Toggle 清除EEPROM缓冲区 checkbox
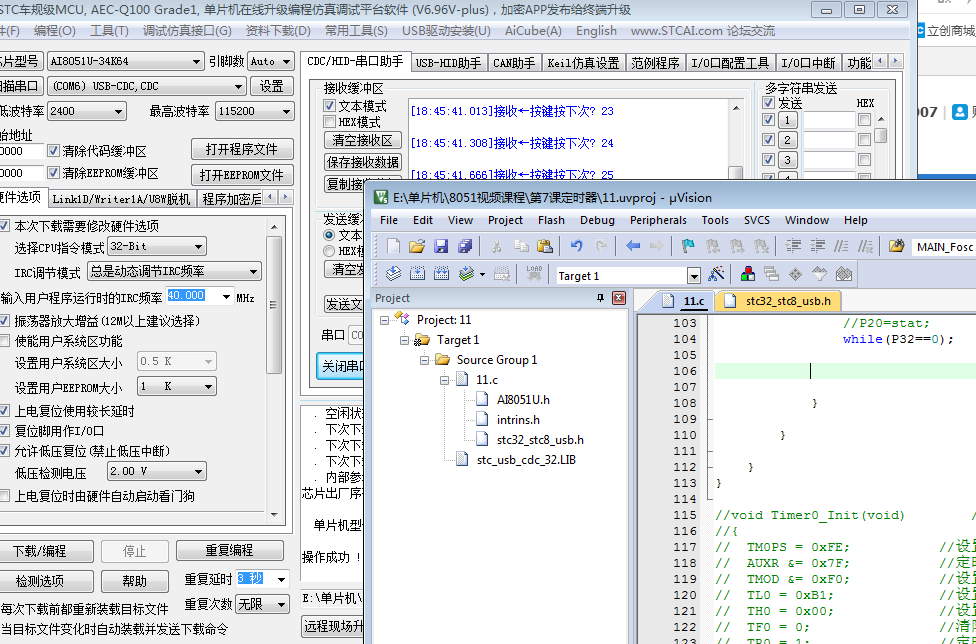Screen dimensions: 976x644 tap(54, 173)
